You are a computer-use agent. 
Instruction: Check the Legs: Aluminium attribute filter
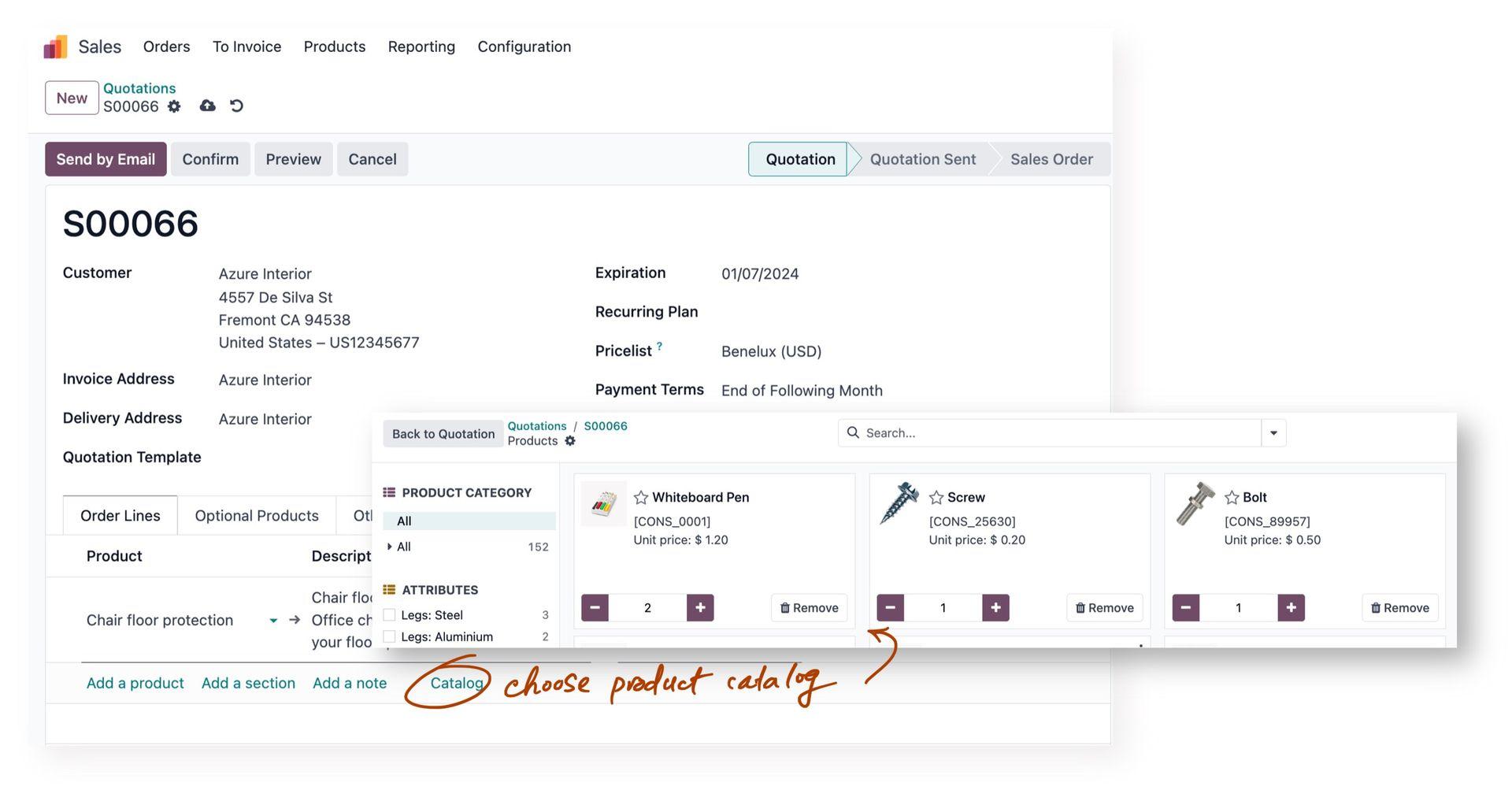[388, 636]
